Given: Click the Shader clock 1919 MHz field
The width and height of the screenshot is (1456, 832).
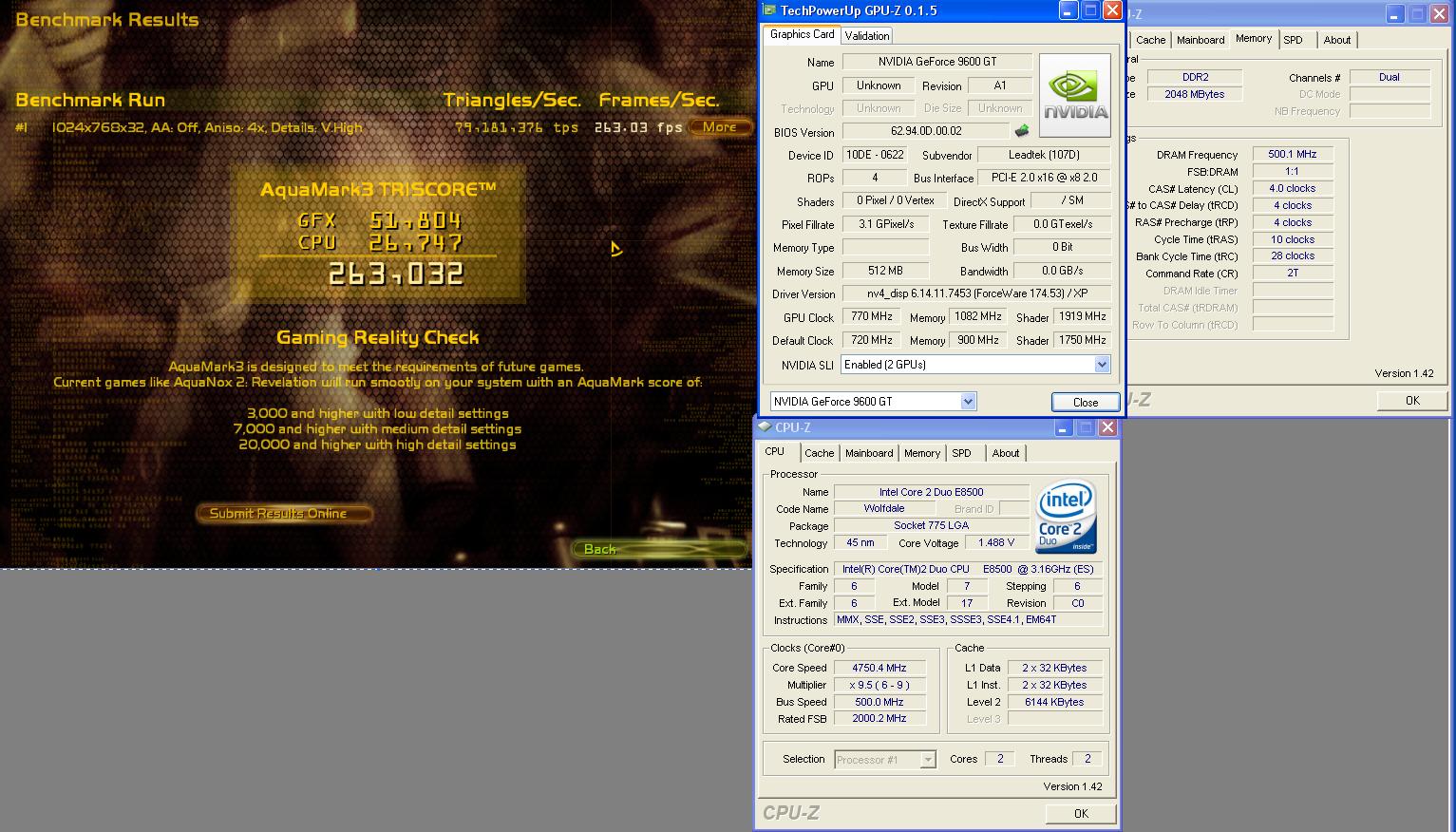Looking at the screenshot, I should pyautogui.click(x=1082, y=316).
